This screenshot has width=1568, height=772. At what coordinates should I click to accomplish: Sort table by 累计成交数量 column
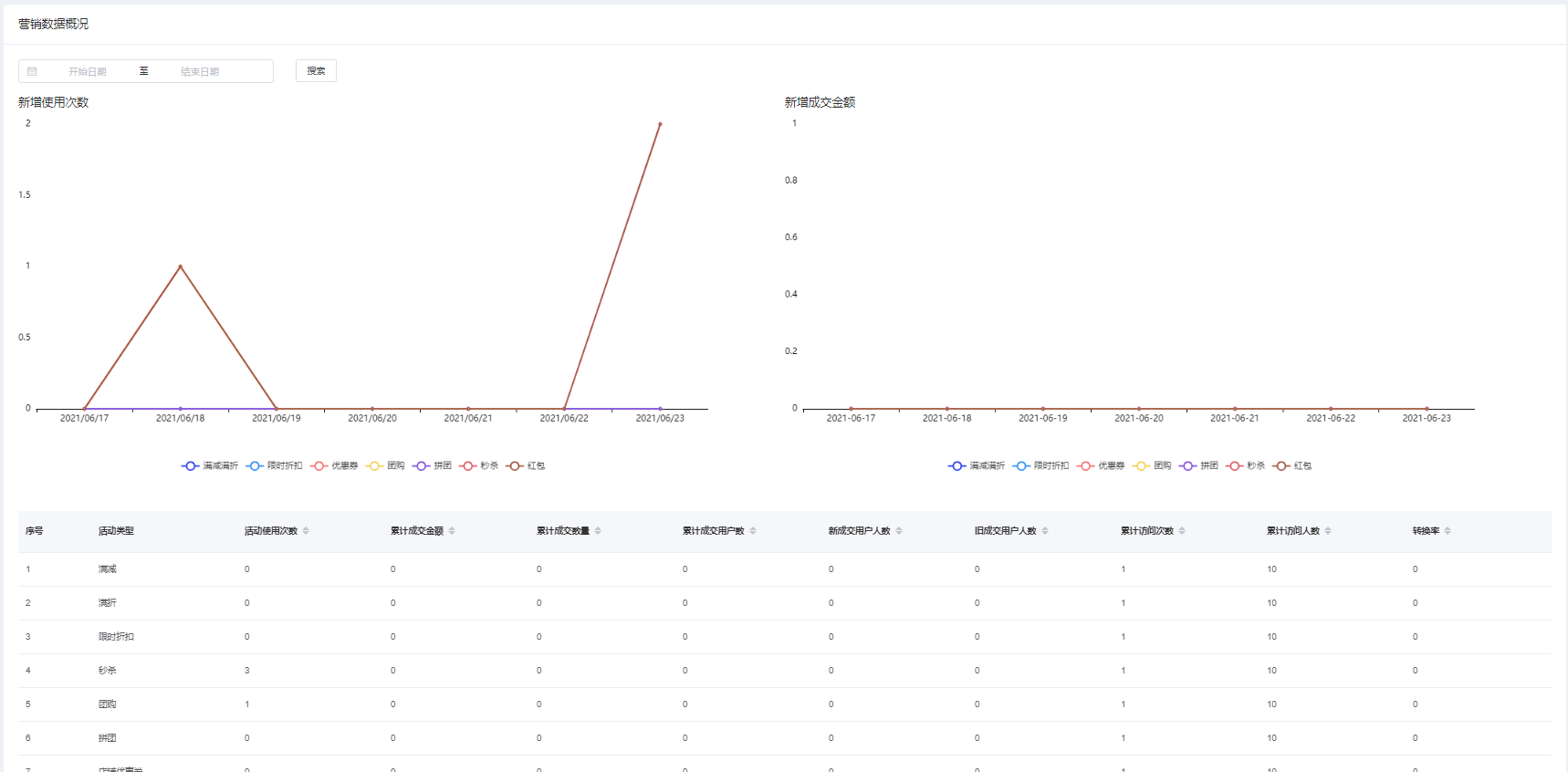pyautogui.click(x=598, y=531)
